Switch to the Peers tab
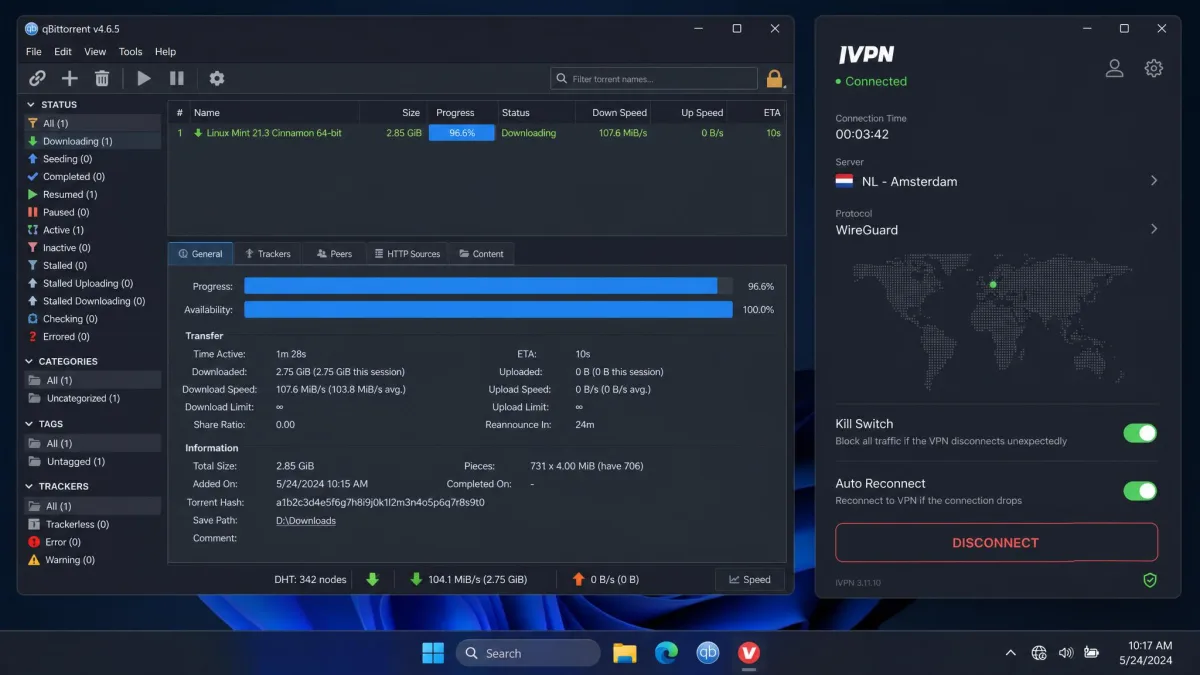 click(334, 254)
